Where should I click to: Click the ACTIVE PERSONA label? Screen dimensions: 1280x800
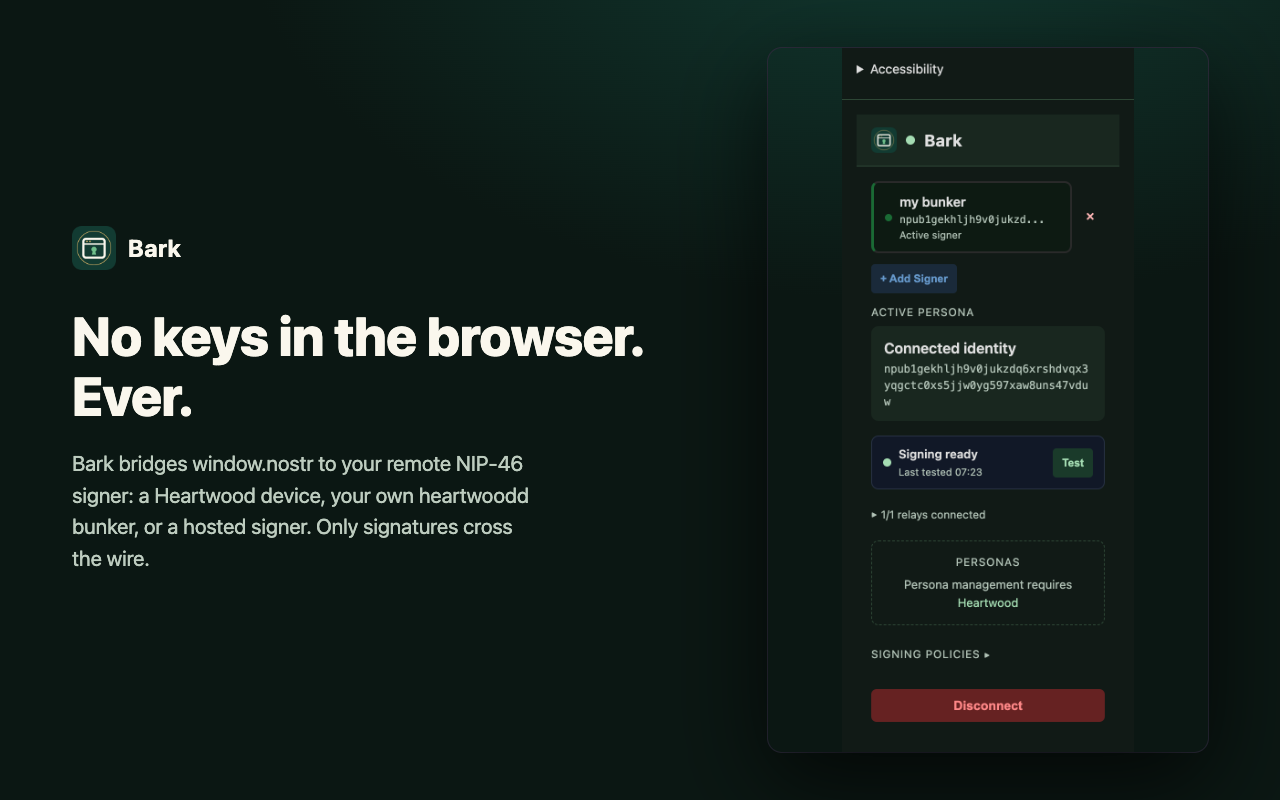pos(922,312)
